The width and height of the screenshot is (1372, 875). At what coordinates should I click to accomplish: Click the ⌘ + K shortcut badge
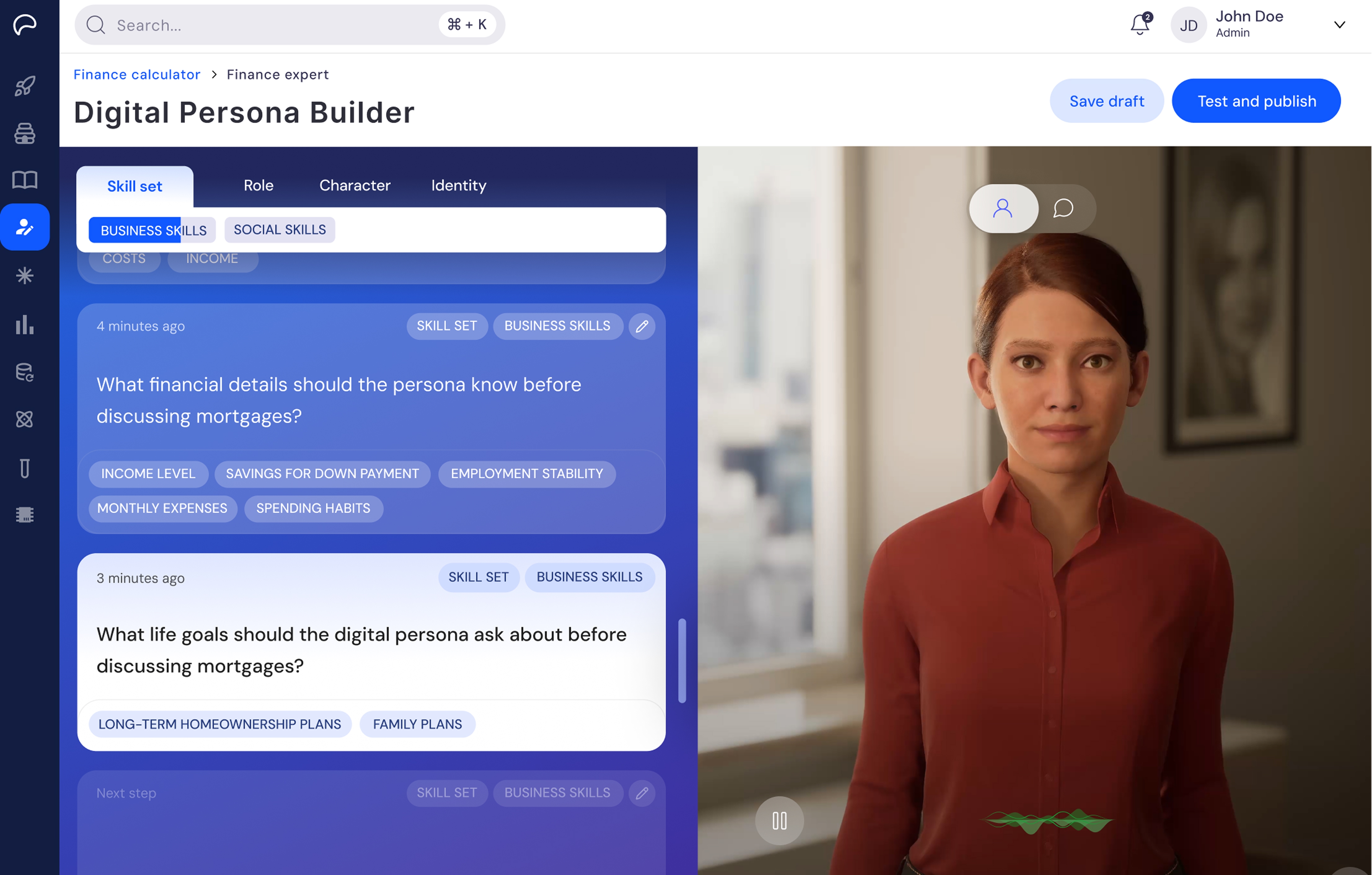pyautogui.click(x=467, y=24)
